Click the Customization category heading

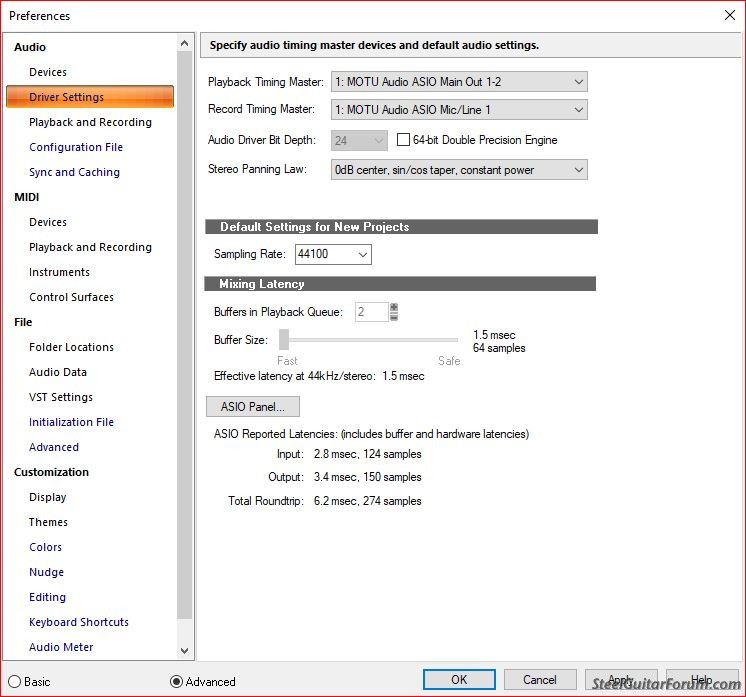51,472
